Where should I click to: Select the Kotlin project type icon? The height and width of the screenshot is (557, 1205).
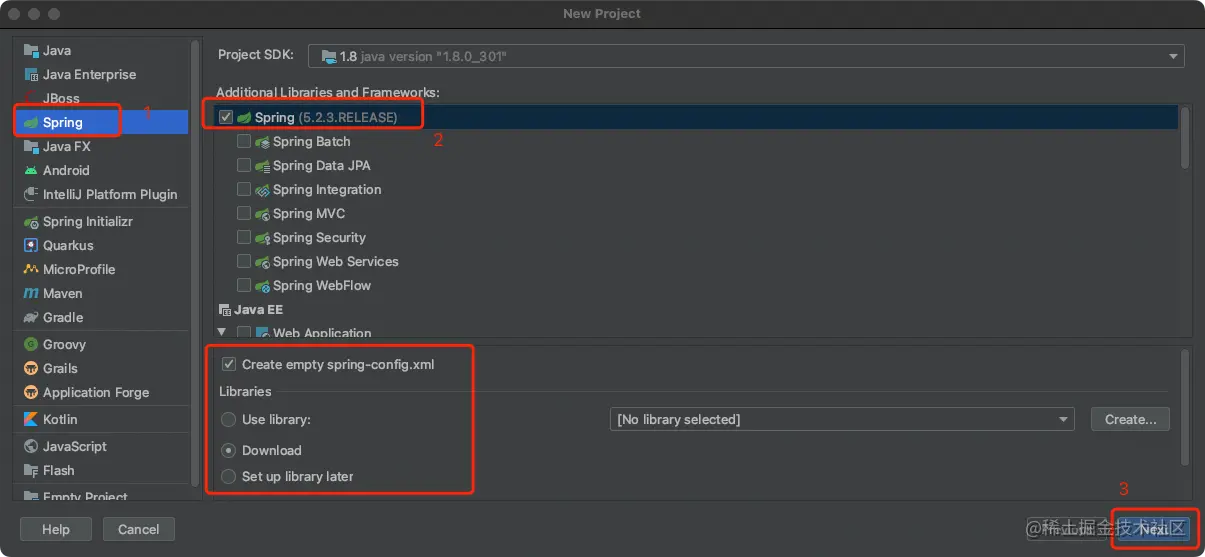tap(31, 420)
